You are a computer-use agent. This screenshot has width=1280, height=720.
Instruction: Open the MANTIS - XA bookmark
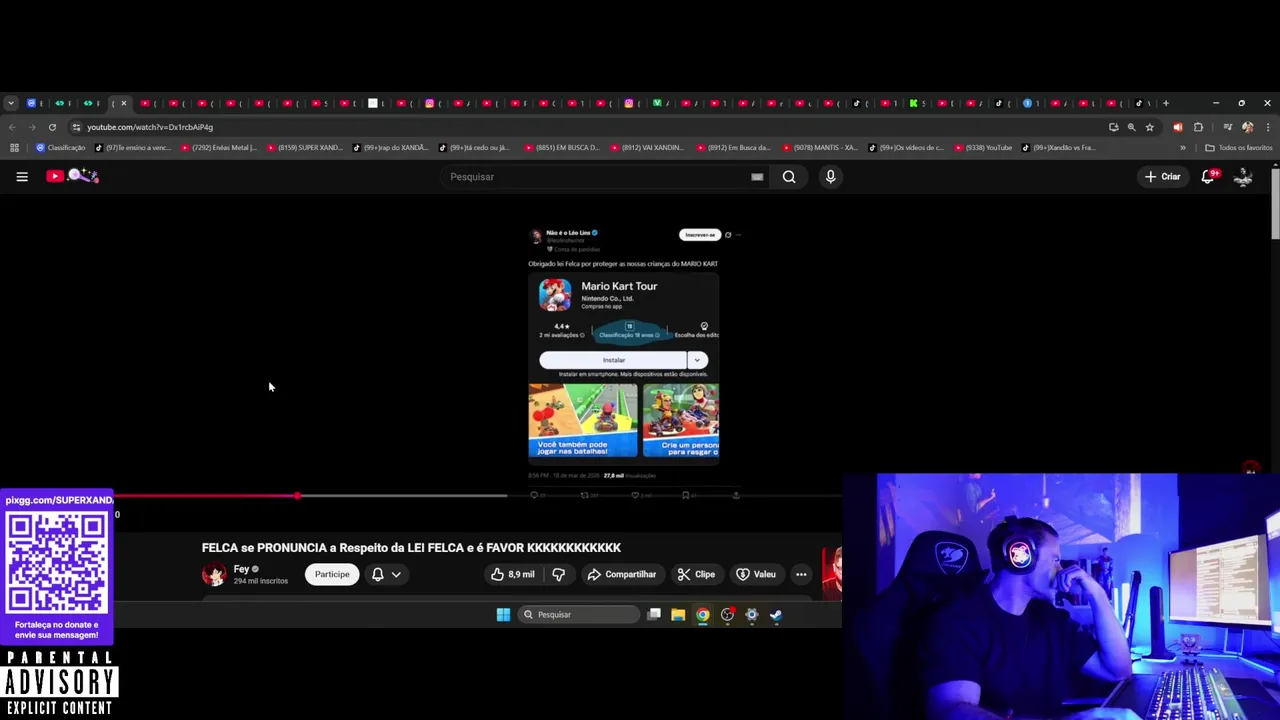pos(820,148)
